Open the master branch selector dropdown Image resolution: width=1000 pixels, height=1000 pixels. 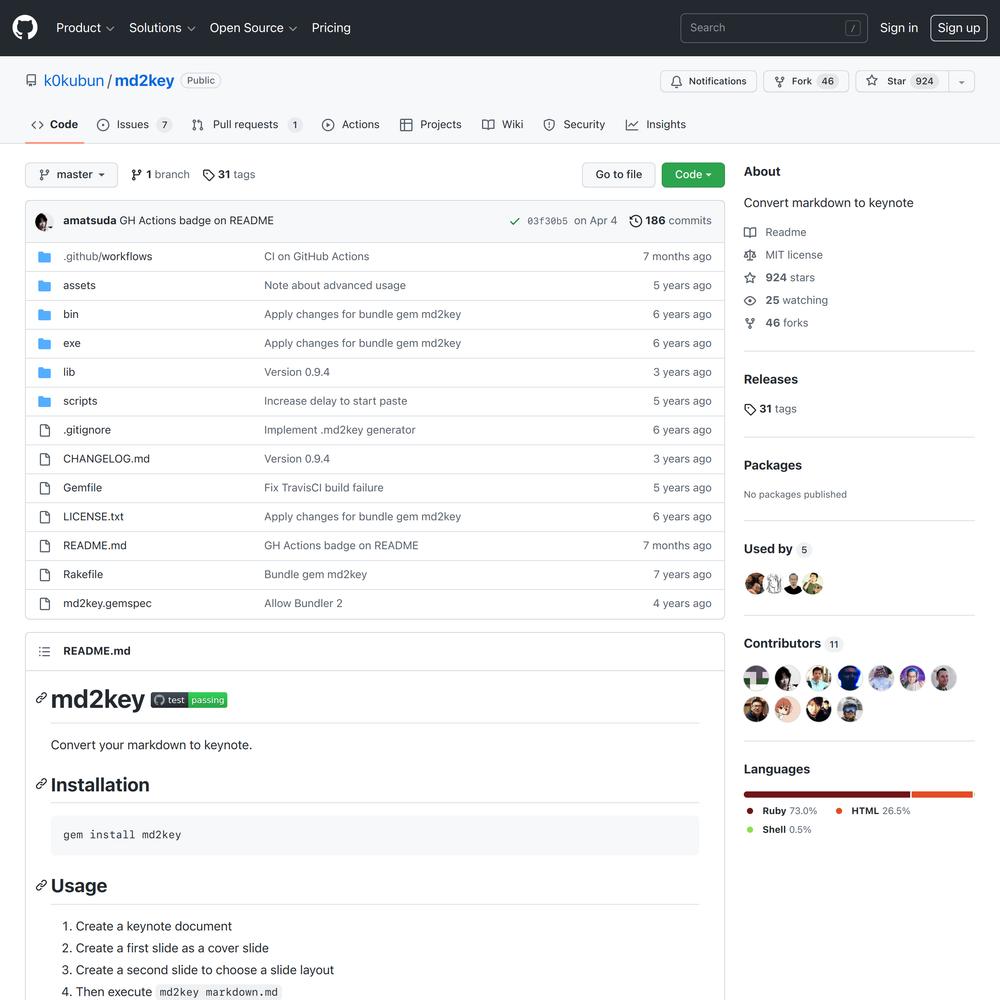(x=71, y=175)
